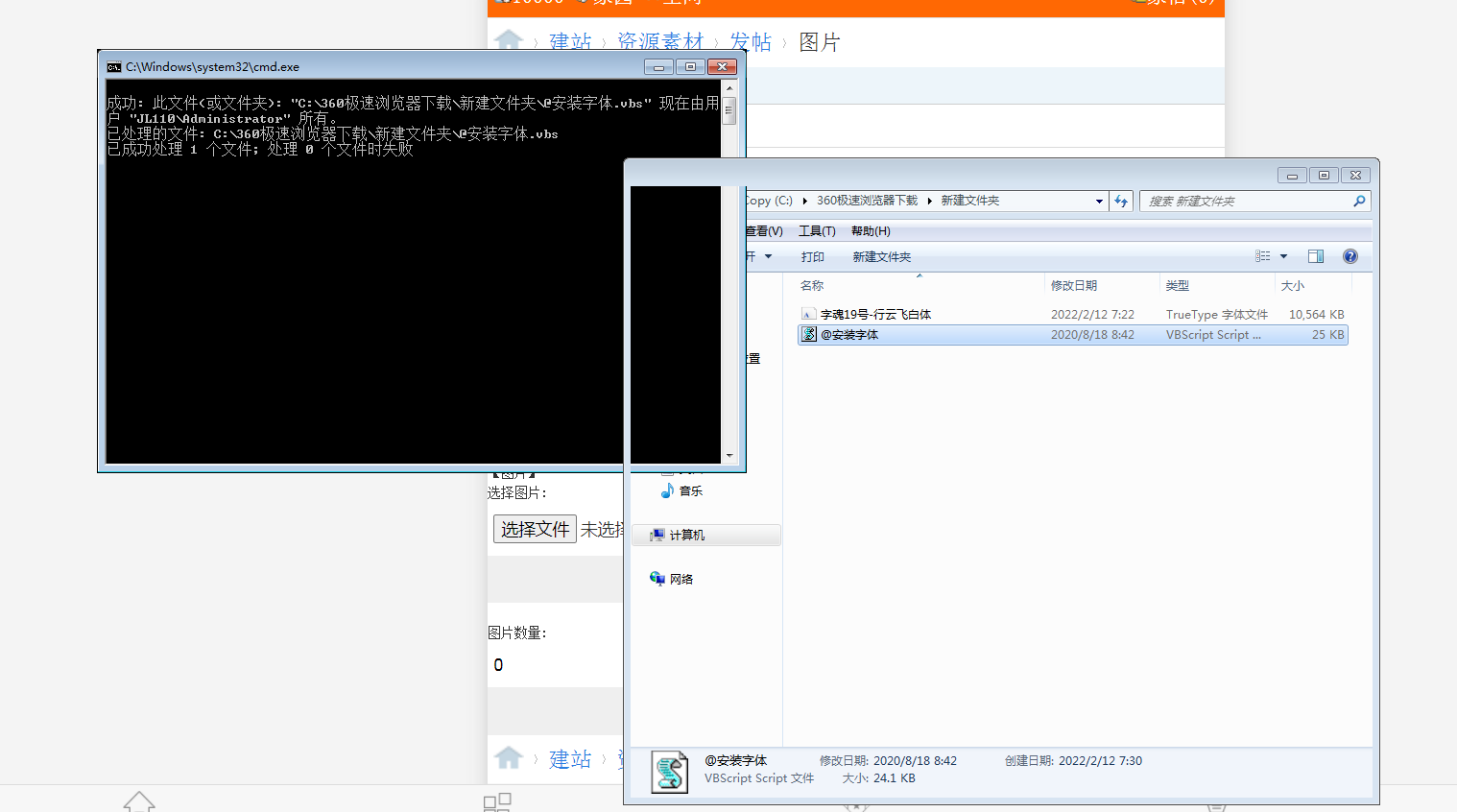Click the view-options list icon on toolbar

1262,255
